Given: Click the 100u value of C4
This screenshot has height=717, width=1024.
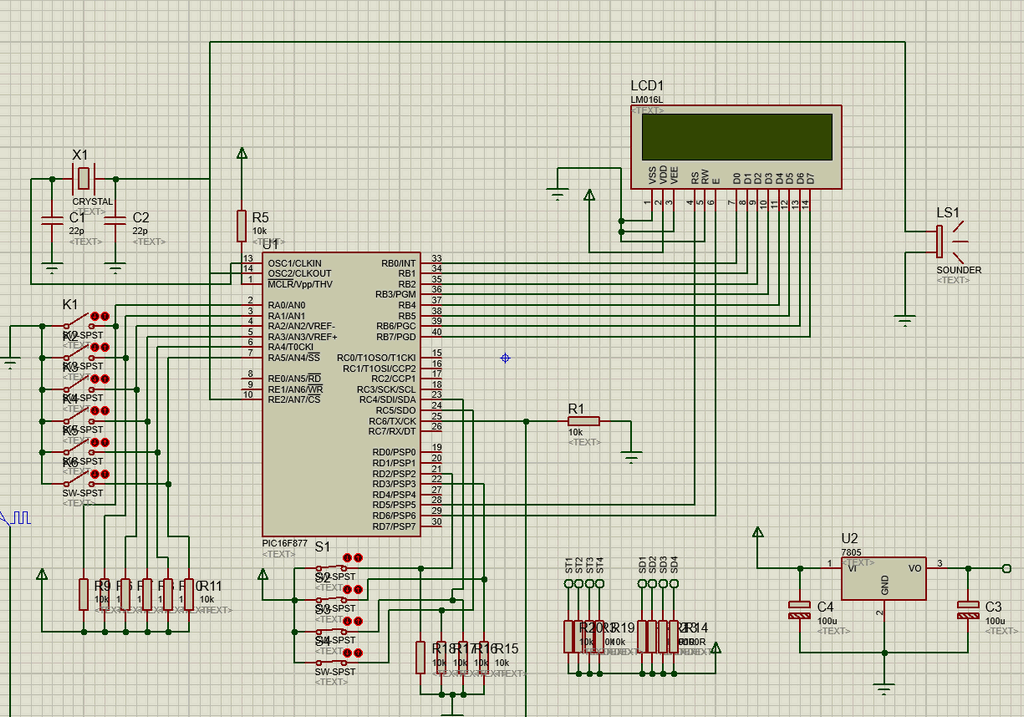Looking at the screenshot, I should click(x=827, y=621).
